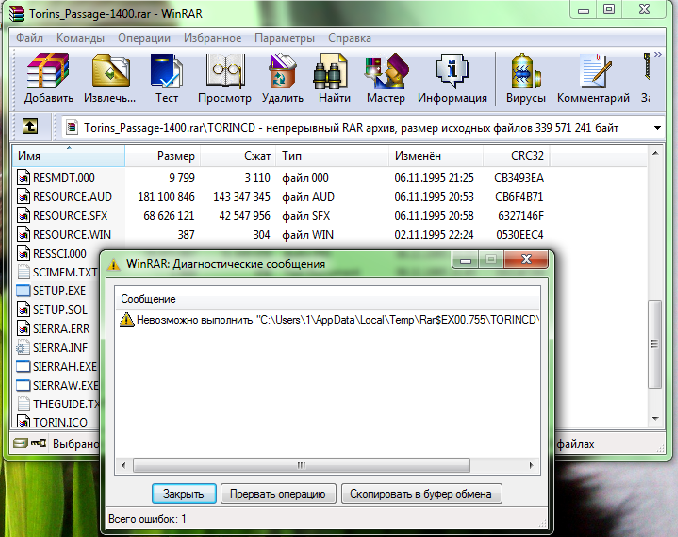Select the SIERRAH.EXE file icon

(x=23, y=367)
